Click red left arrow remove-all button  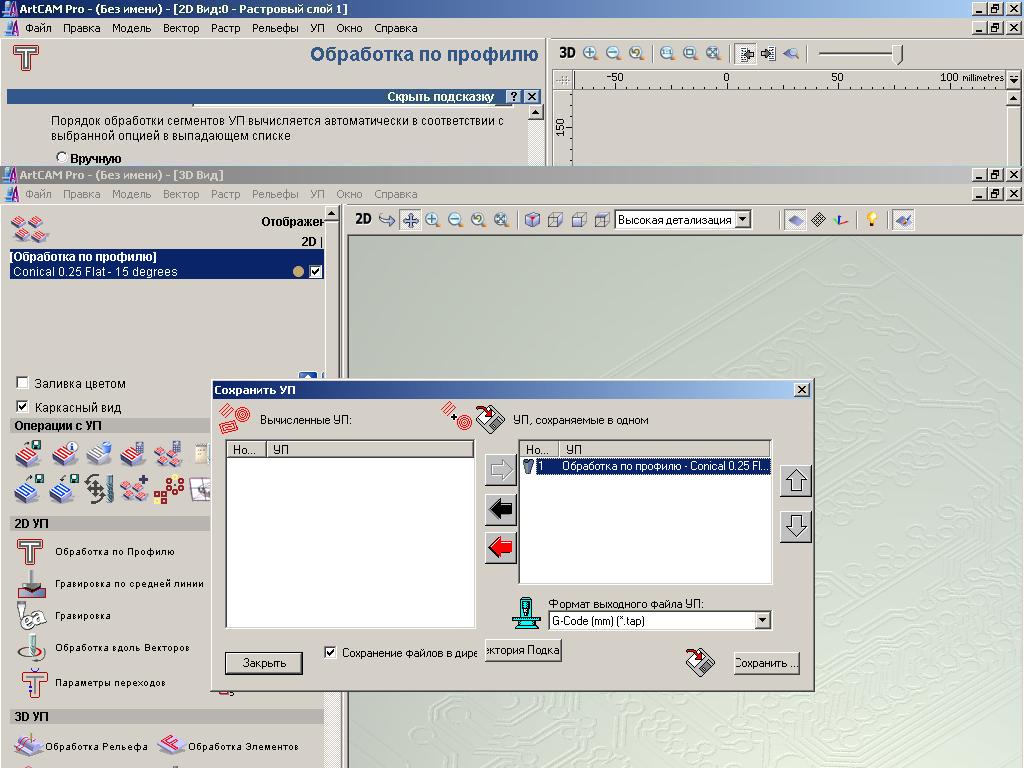coord(501,547)
